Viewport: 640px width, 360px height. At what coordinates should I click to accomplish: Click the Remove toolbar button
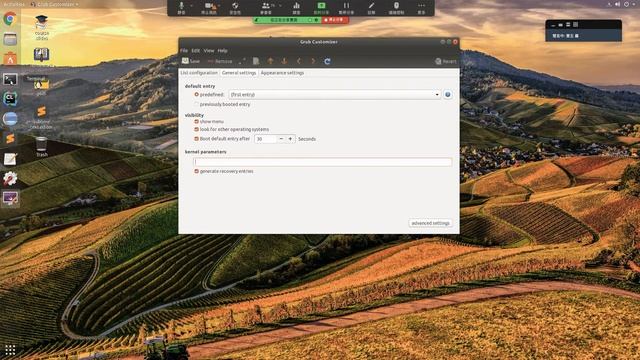coord(220,61)
